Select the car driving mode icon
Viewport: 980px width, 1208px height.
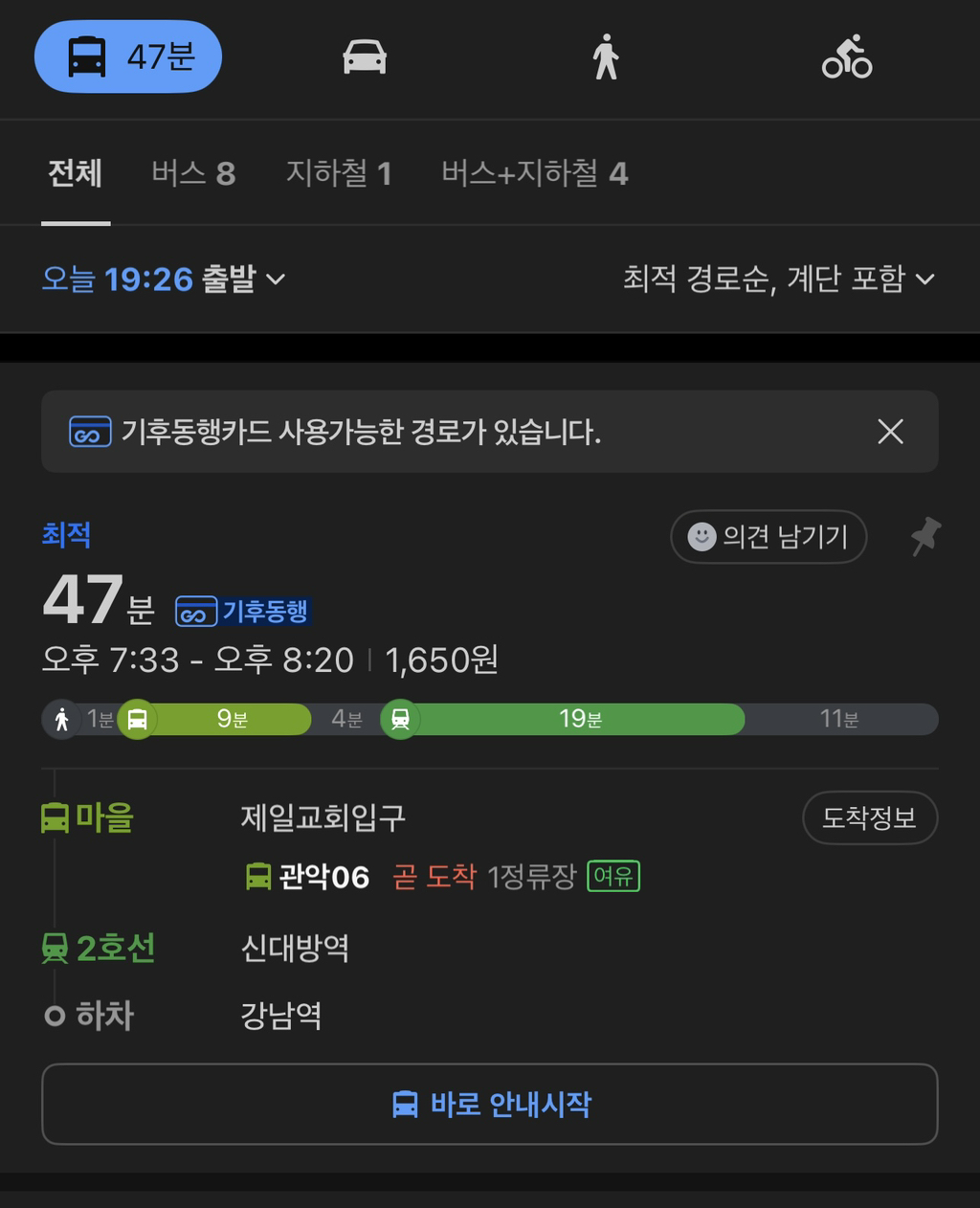(365, 57)
